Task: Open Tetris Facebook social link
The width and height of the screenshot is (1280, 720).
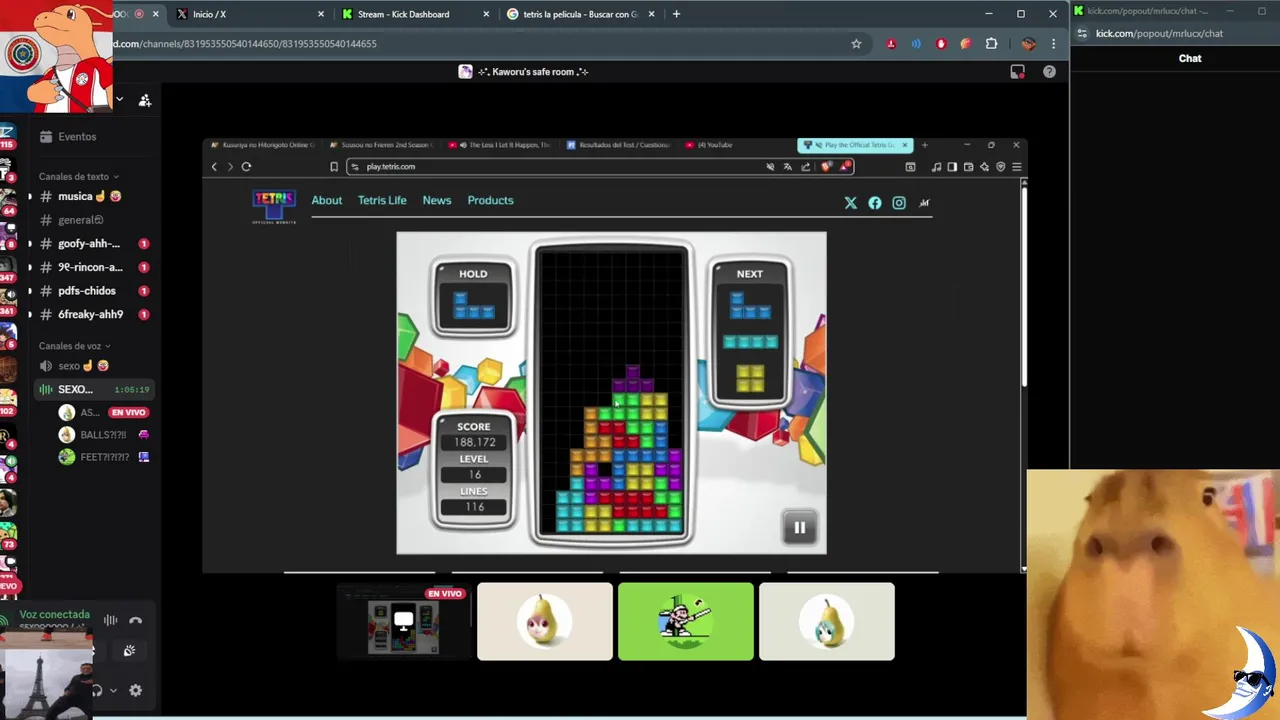Action: (x=875, y=203)
